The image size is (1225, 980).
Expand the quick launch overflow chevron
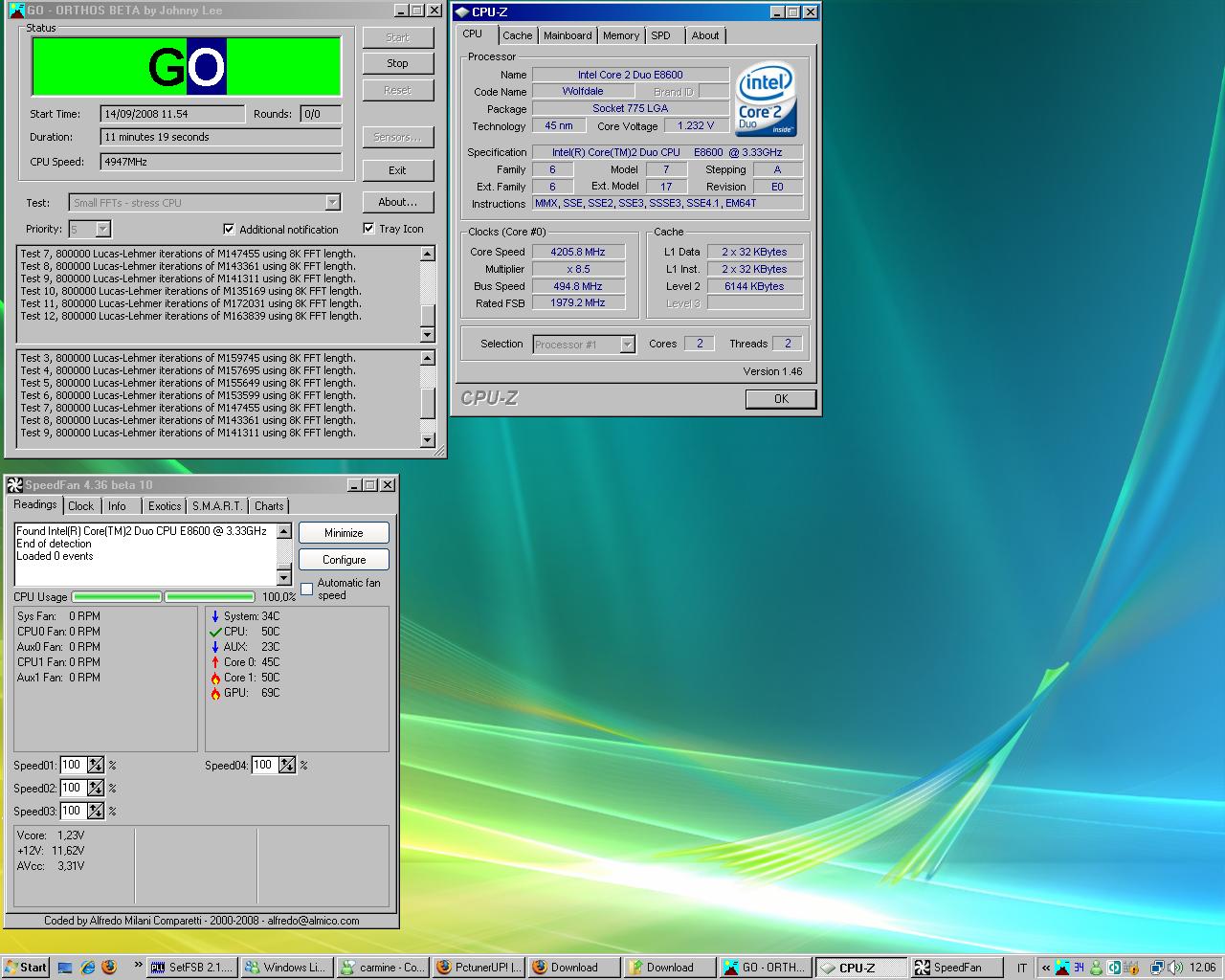(x=138, y=965)
